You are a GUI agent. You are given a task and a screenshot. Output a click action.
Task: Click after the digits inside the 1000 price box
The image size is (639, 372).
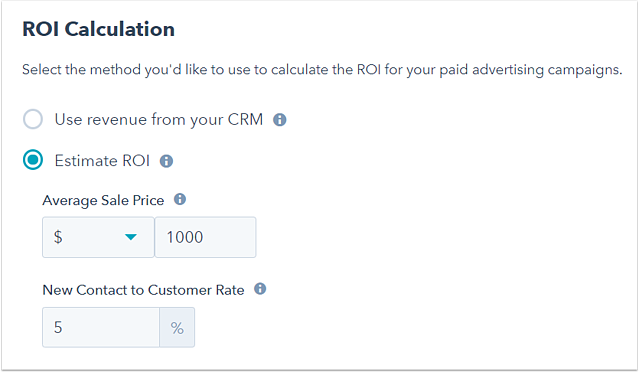click(x=228, y=237)
